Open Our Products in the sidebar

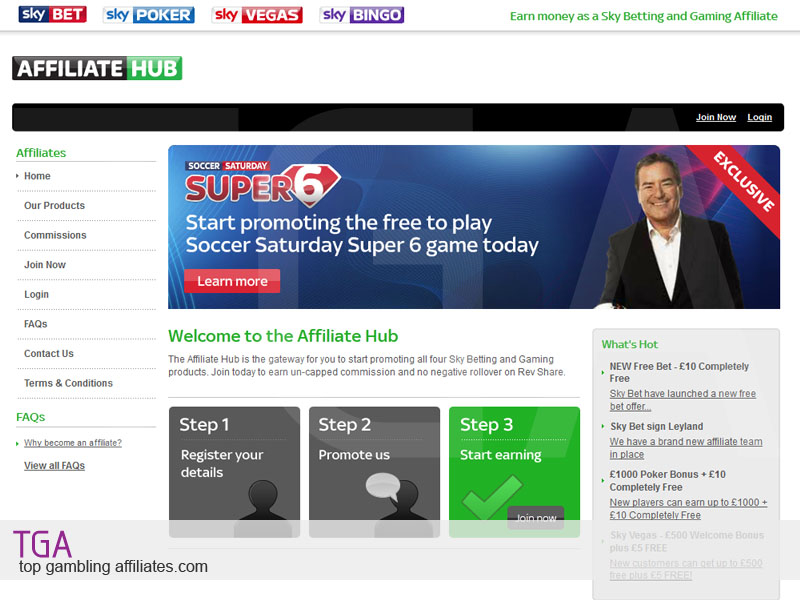coord(55,206)
